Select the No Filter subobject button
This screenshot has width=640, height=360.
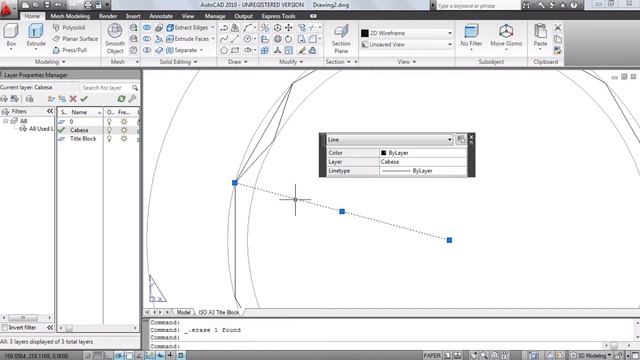click(471, 36)
